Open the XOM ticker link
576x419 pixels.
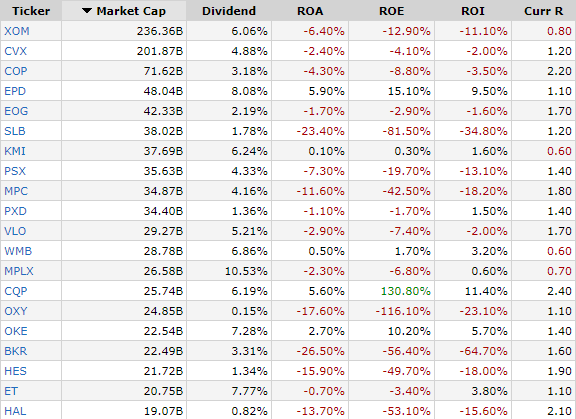pos(17,31)
